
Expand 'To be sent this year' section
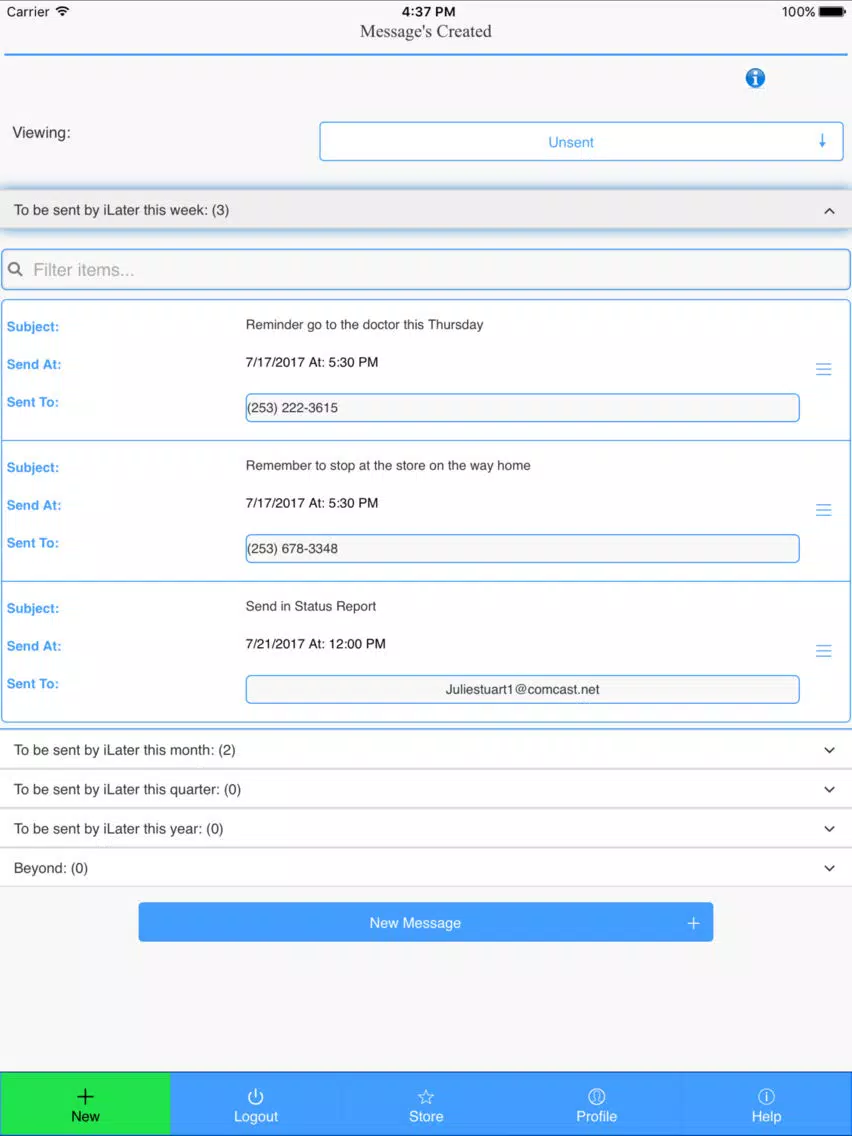(x=426, y=828)
